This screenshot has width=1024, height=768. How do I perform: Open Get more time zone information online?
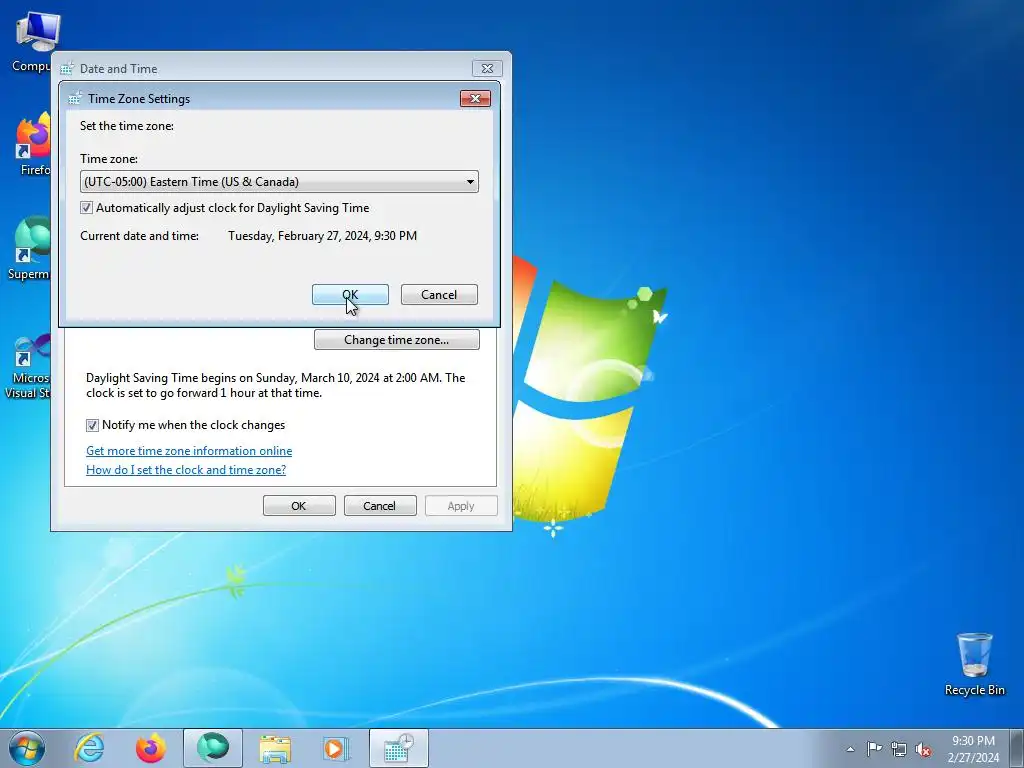pyautogui.click(x=189, y=451)
